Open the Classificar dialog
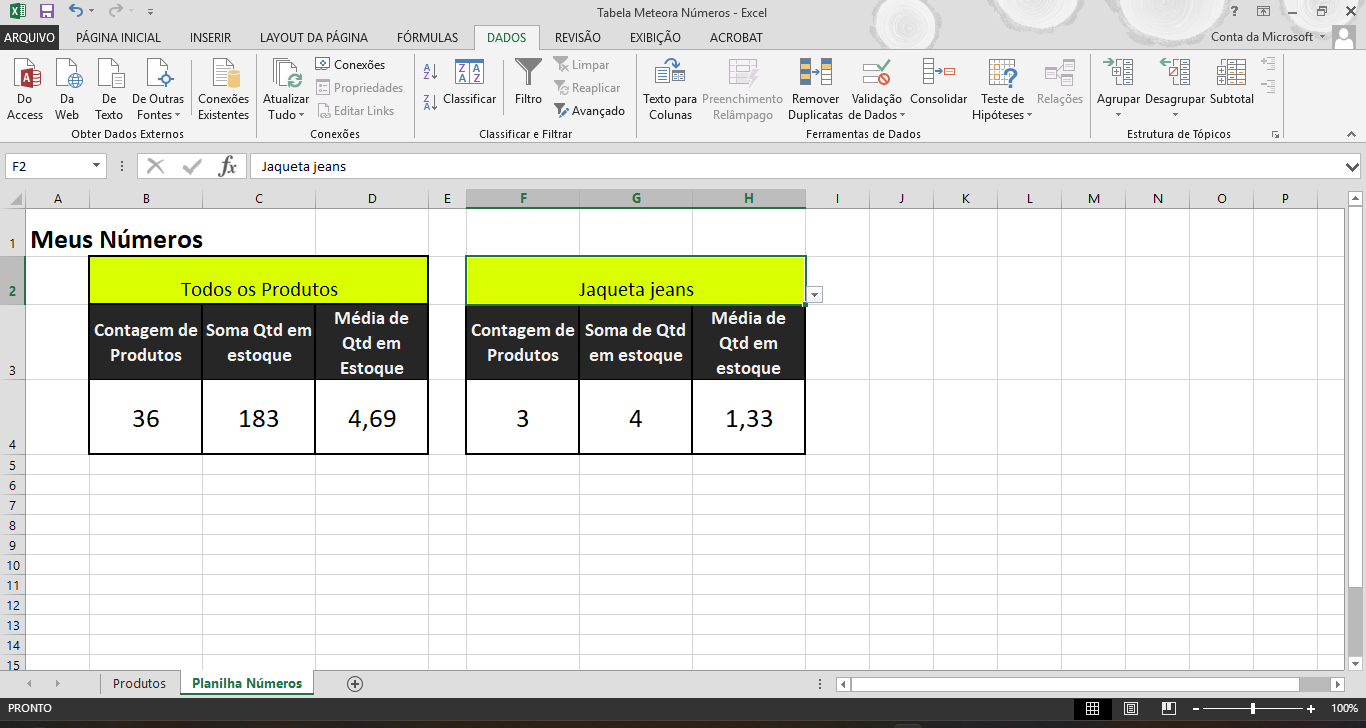Viewport: 1366px width, 728px height. (469, 83)
